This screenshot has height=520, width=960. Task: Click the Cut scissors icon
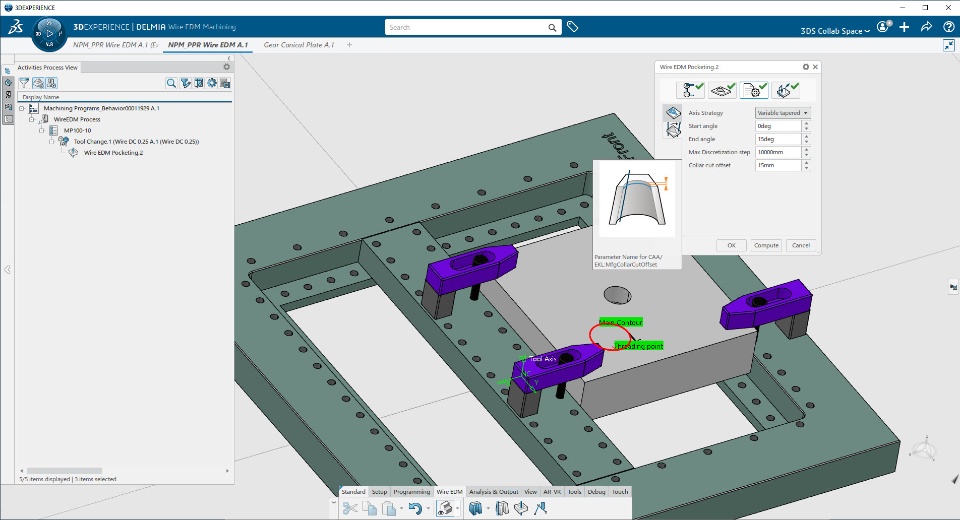click(x=350, y=508)
